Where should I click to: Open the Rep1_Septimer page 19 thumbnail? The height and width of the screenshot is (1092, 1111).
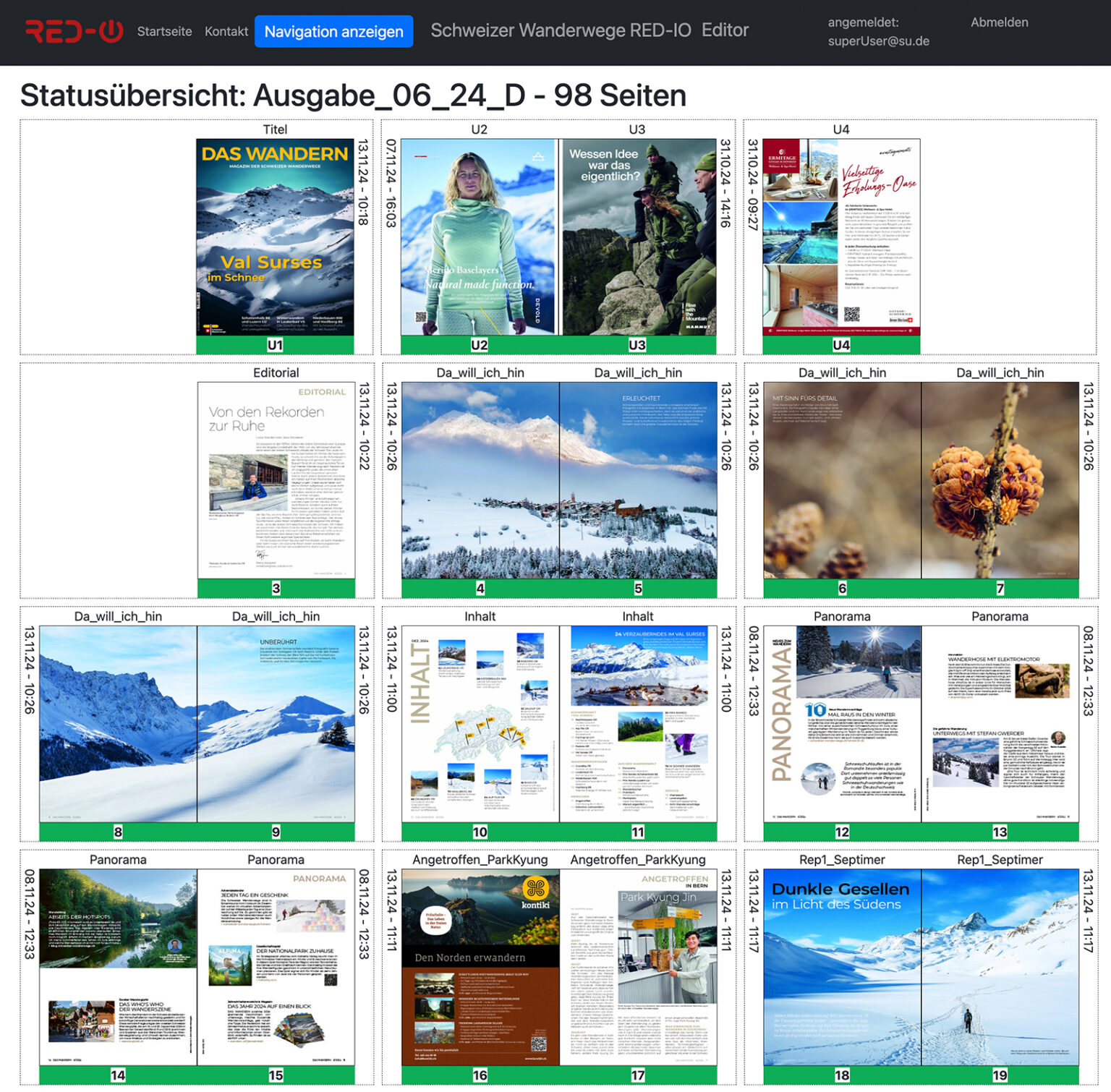tap(1000, 967)
